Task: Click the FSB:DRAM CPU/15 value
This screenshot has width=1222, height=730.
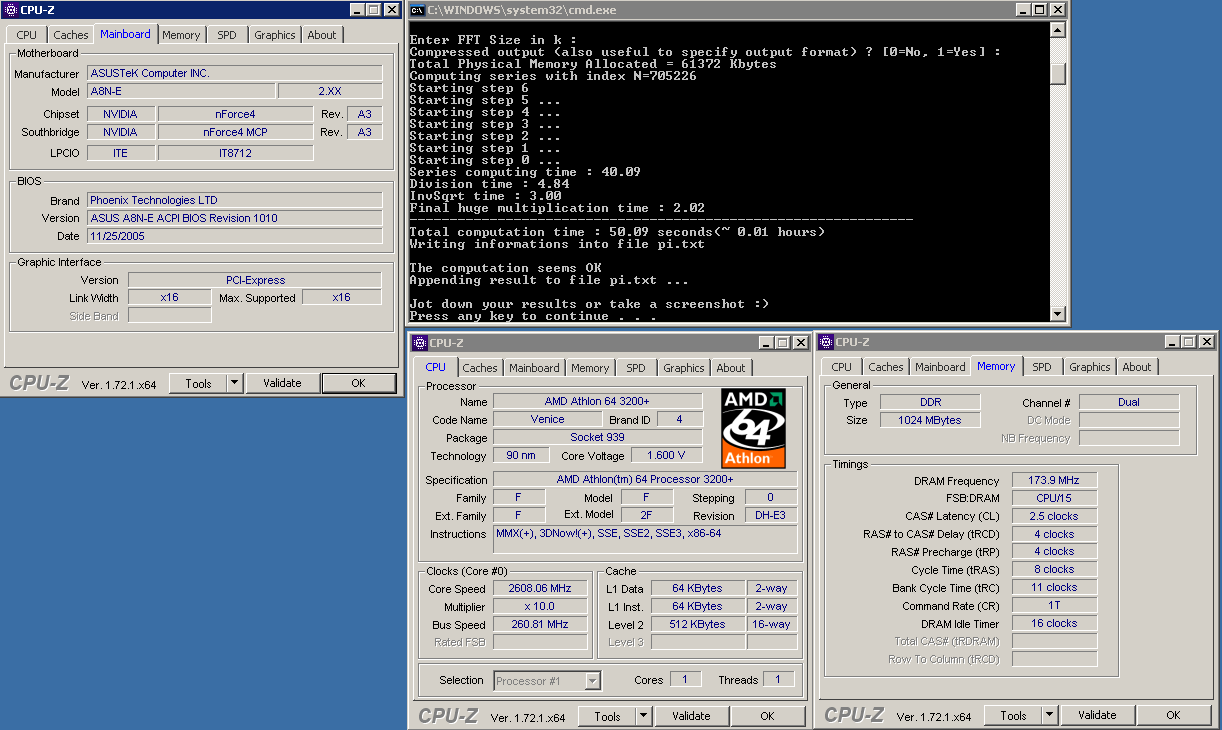Action: point(1054,498)
